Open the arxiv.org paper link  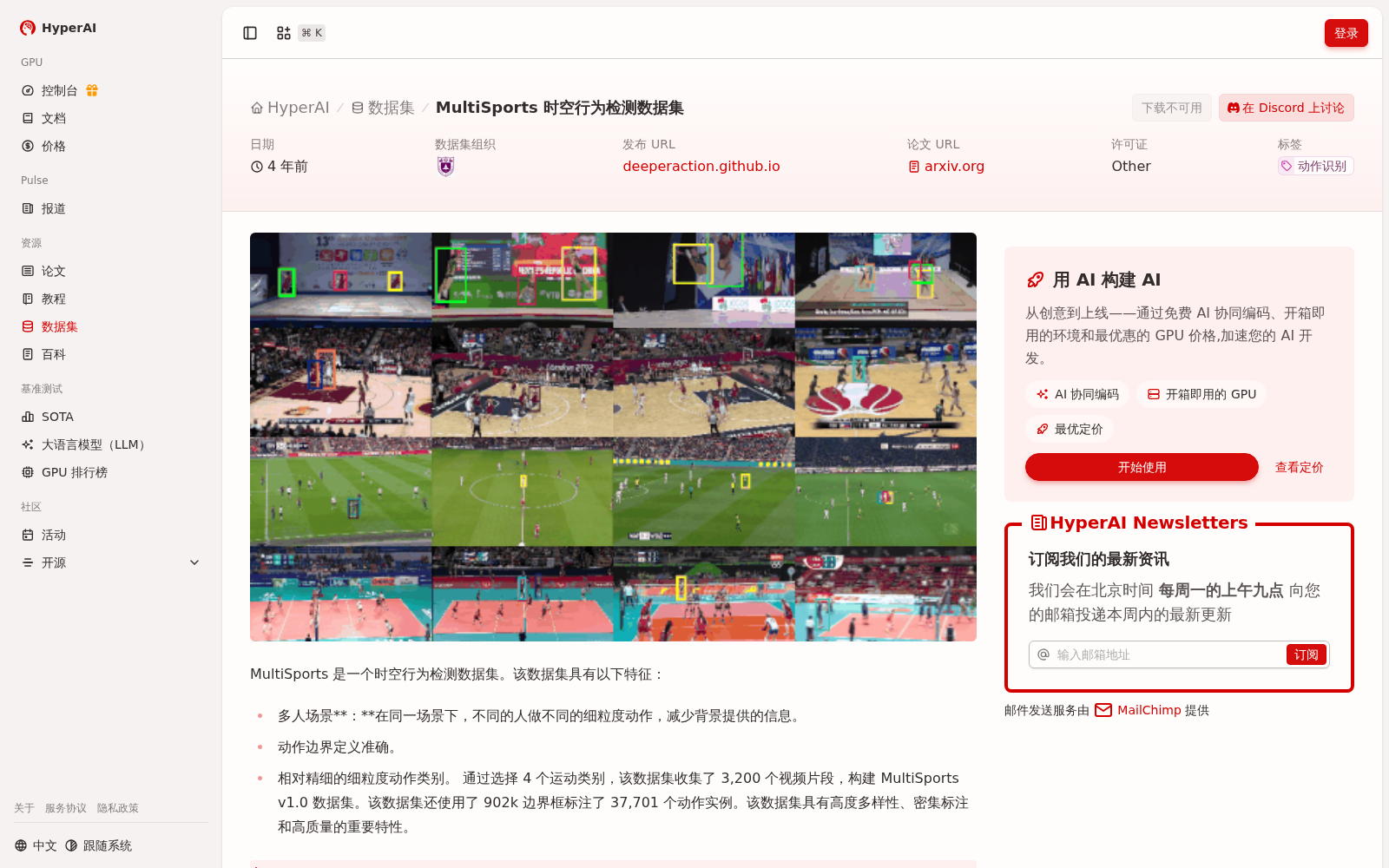pos(954,166)
